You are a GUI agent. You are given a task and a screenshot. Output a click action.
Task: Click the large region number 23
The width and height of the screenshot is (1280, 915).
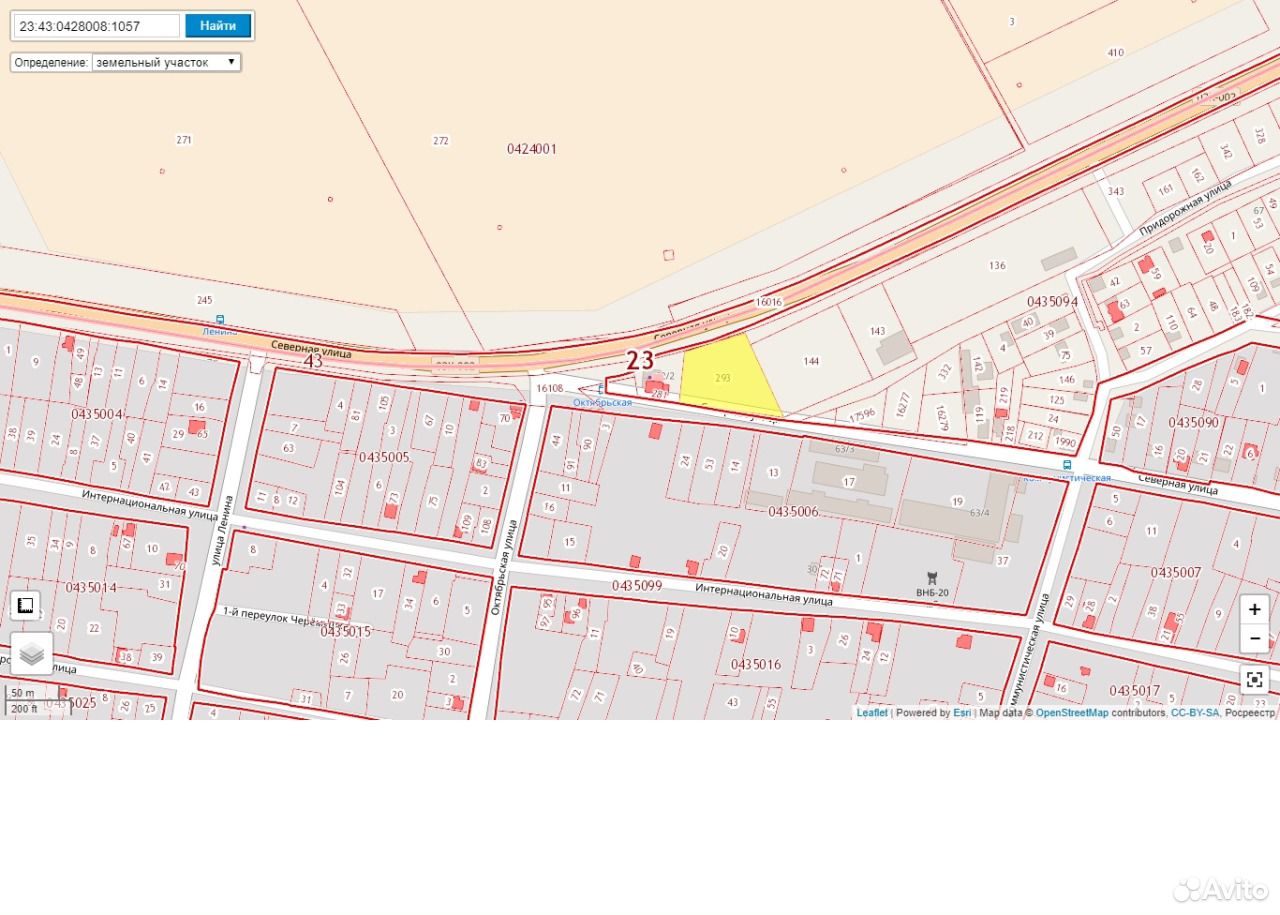tap(640, 360)
